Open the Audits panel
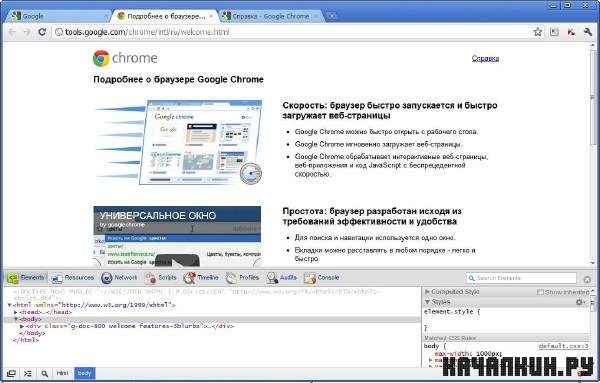 coord(282,278)
